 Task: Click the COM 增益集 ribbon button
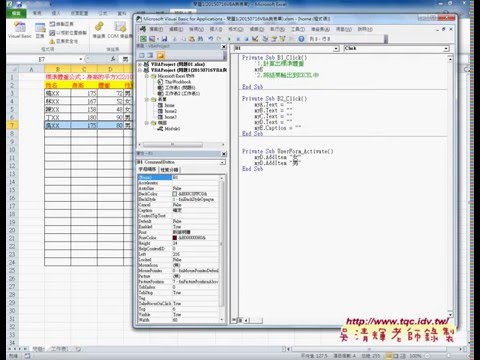tap(120, 30)
